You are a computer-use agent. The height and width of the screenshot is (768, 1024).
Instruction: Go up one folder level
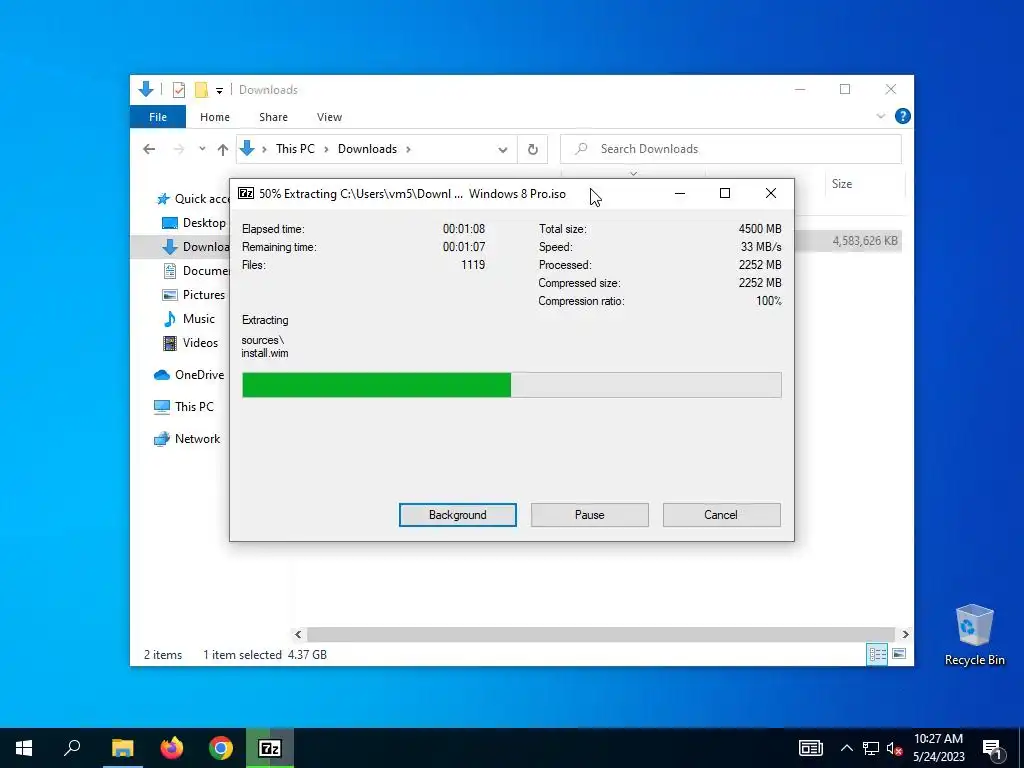pyautogui.click(x=223, y=149)
